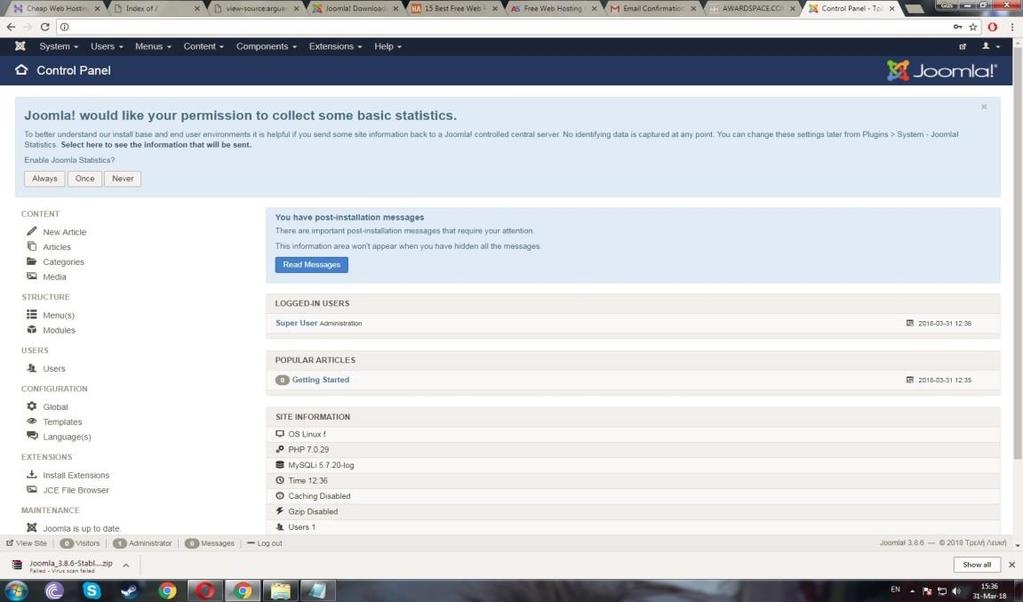Close the downloads bar
This screenshot has width=1023, height=602.
[x=1012, y=565]
